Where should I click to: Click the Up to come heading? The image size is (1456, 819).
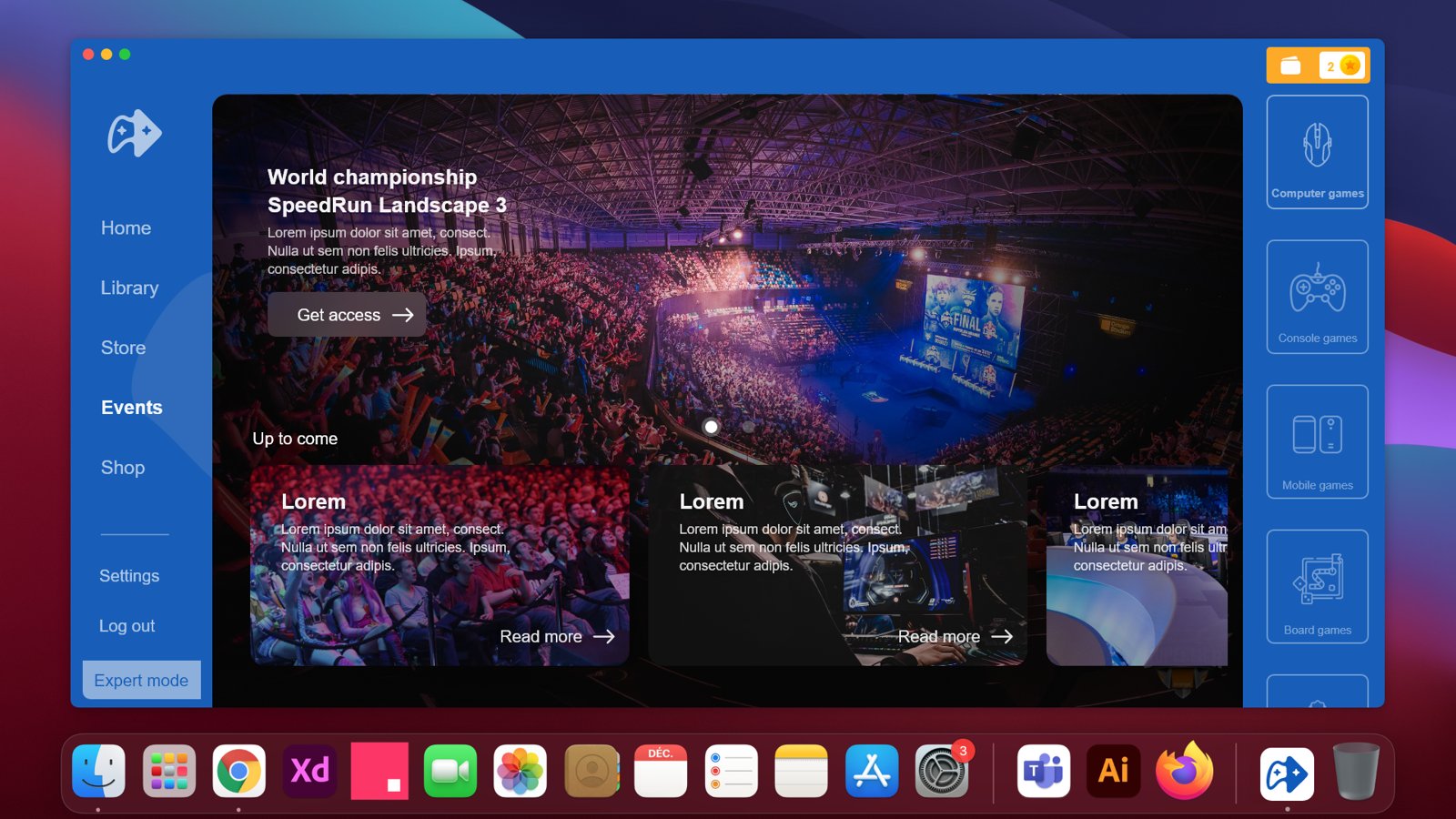295,439
